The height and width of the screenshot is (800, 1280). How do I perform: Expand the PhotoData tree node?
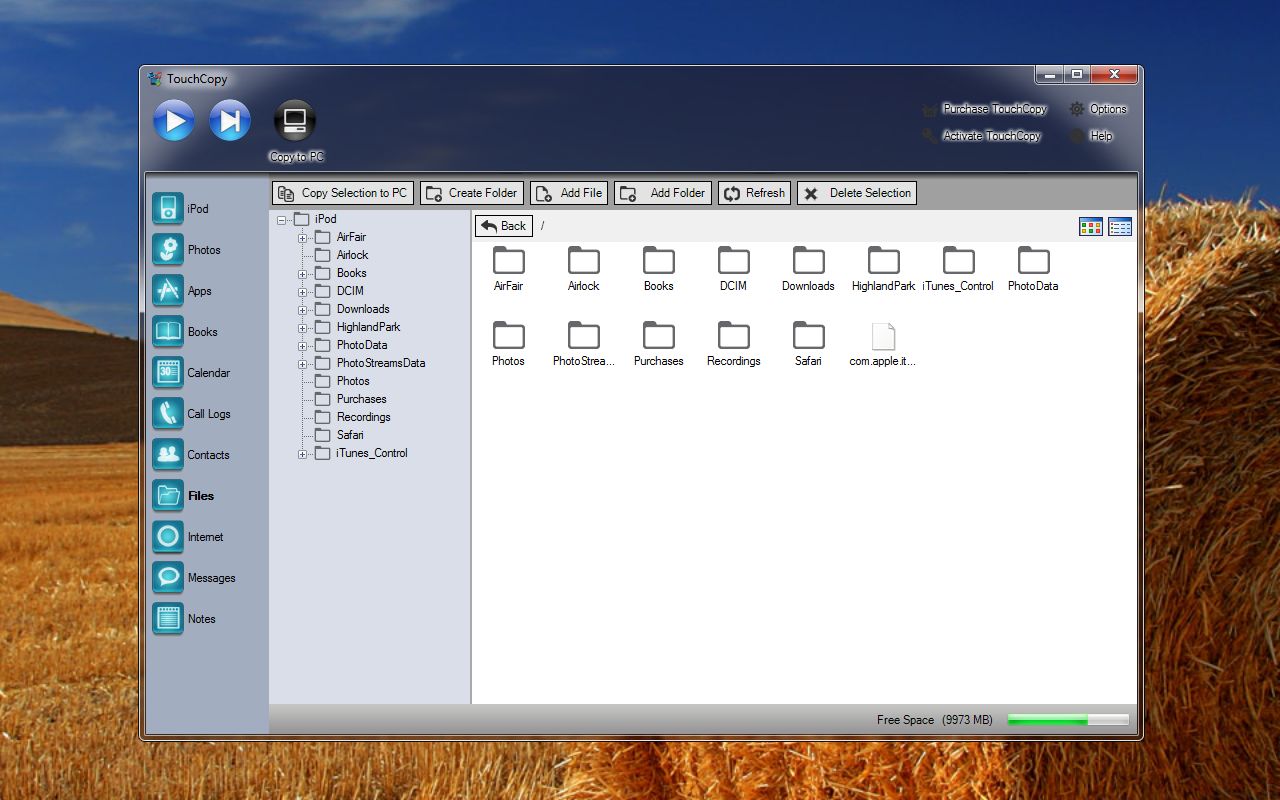click(303, 345)
